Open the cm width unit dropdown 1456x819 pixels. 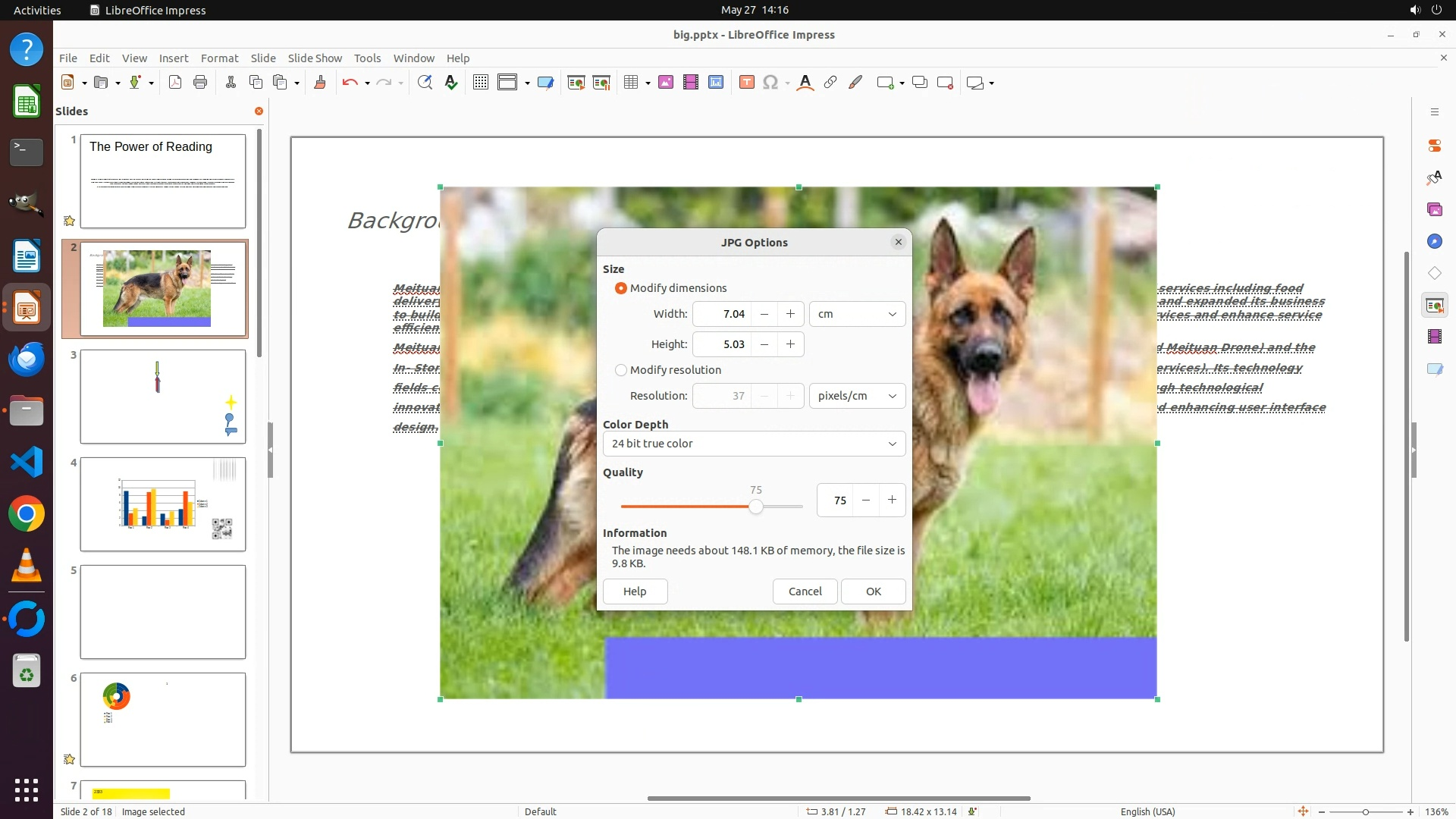(857, 314)
